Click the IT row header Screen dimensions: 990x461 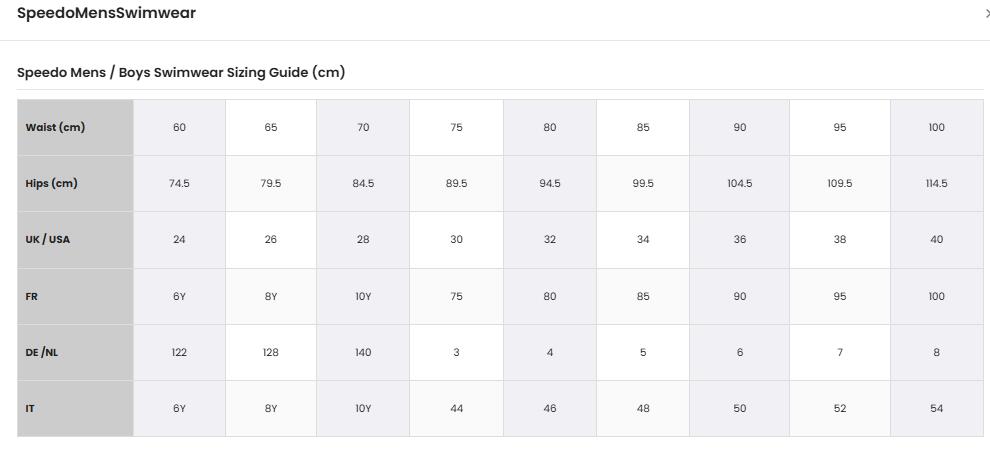(x=75, y=409)
